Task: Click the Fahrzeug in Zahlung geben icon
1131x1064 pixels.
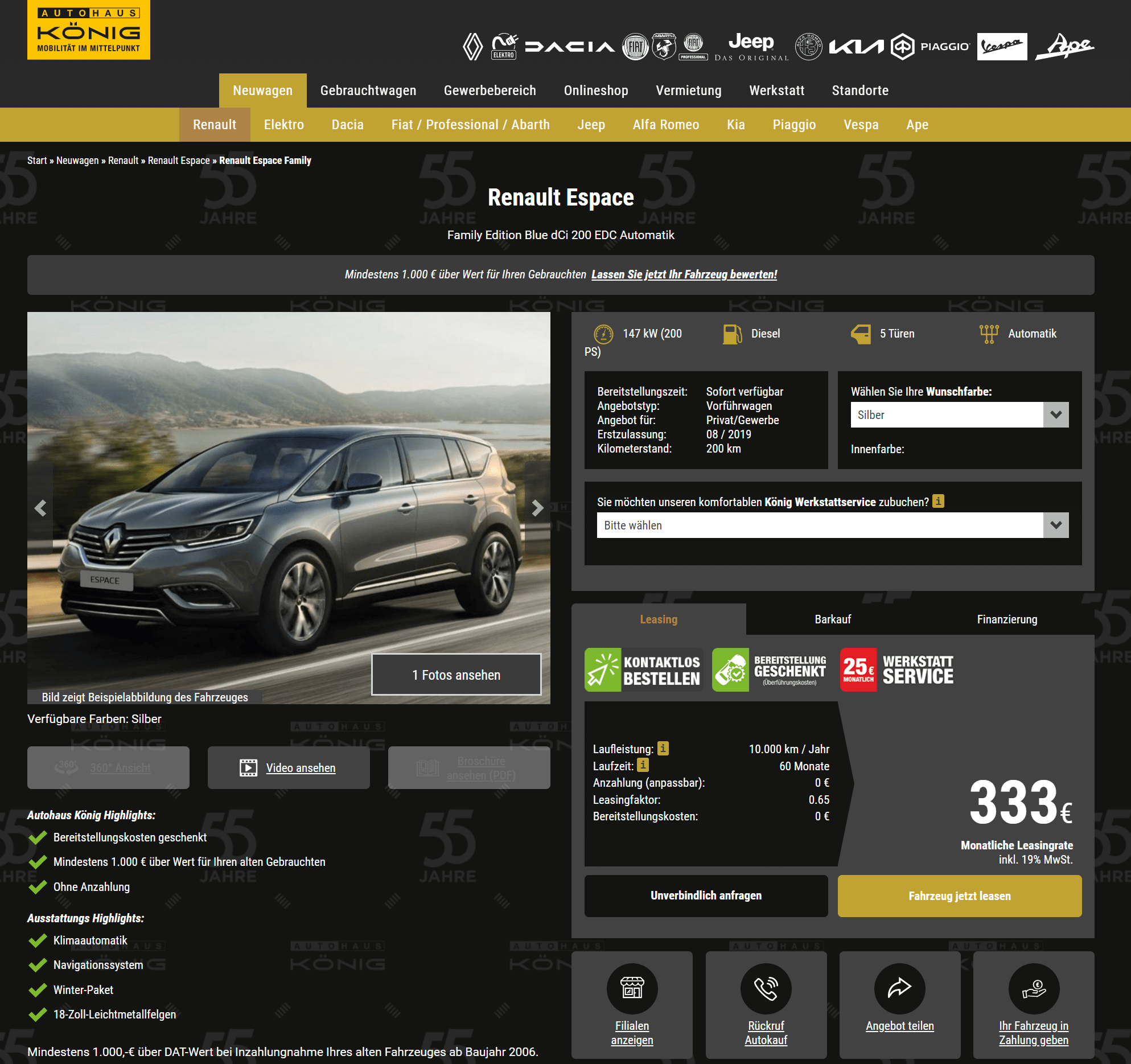Action: pyautogui.click(x=1034, y=988)
